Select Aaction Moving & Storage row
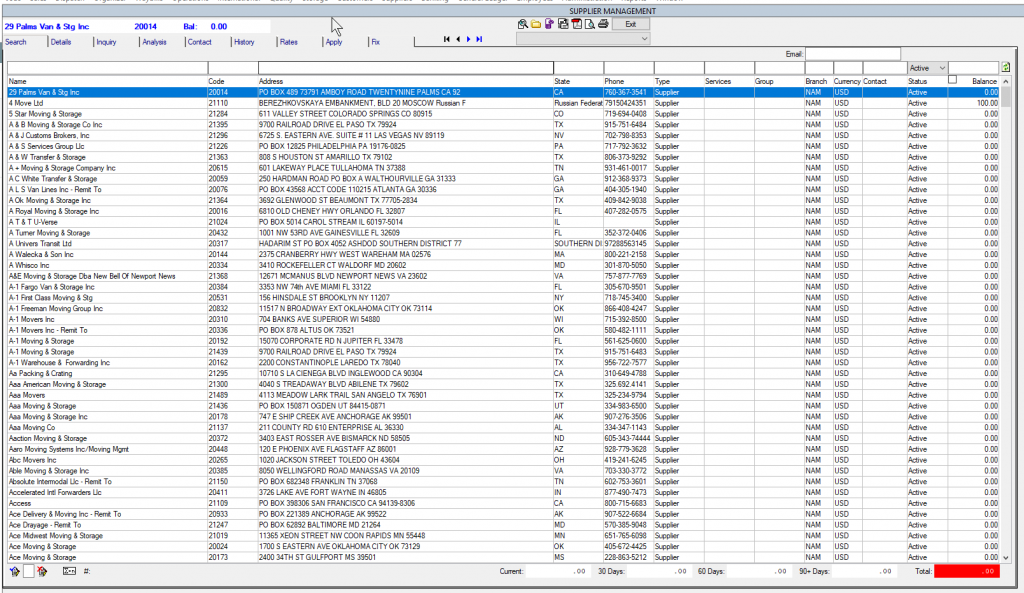Viewport: 1024px width, 593px height. 503,438
